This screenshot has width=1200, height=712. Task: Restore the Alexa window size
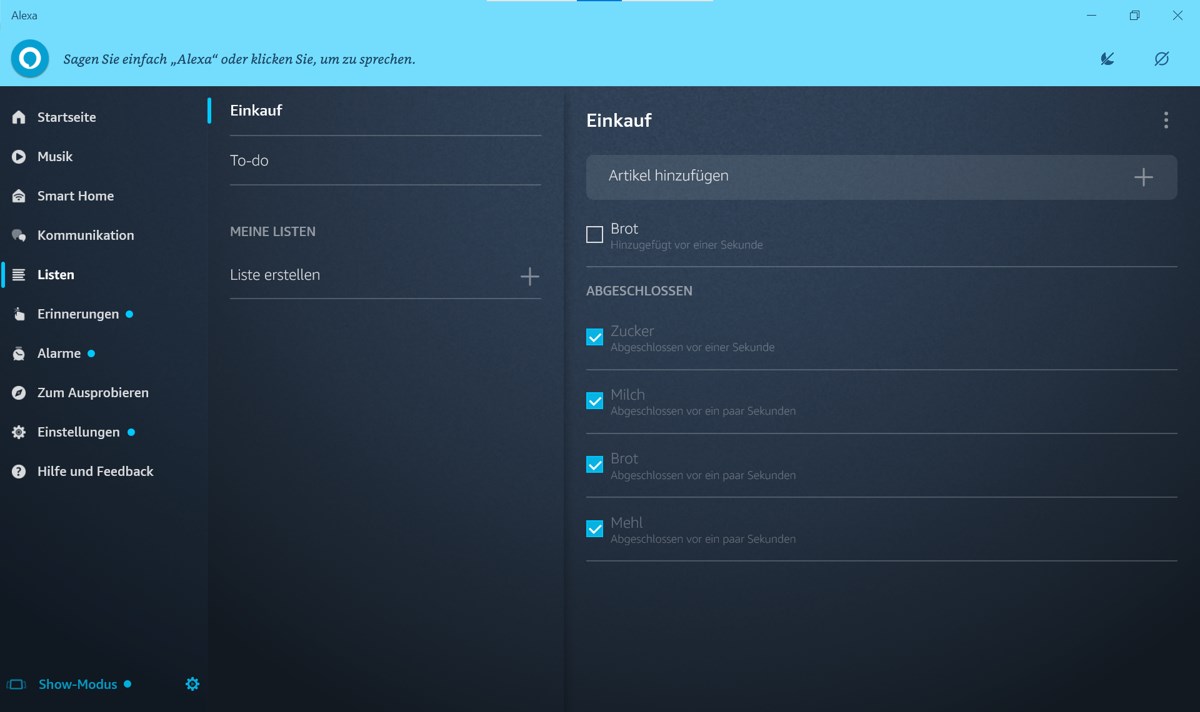pos(1134,15)
